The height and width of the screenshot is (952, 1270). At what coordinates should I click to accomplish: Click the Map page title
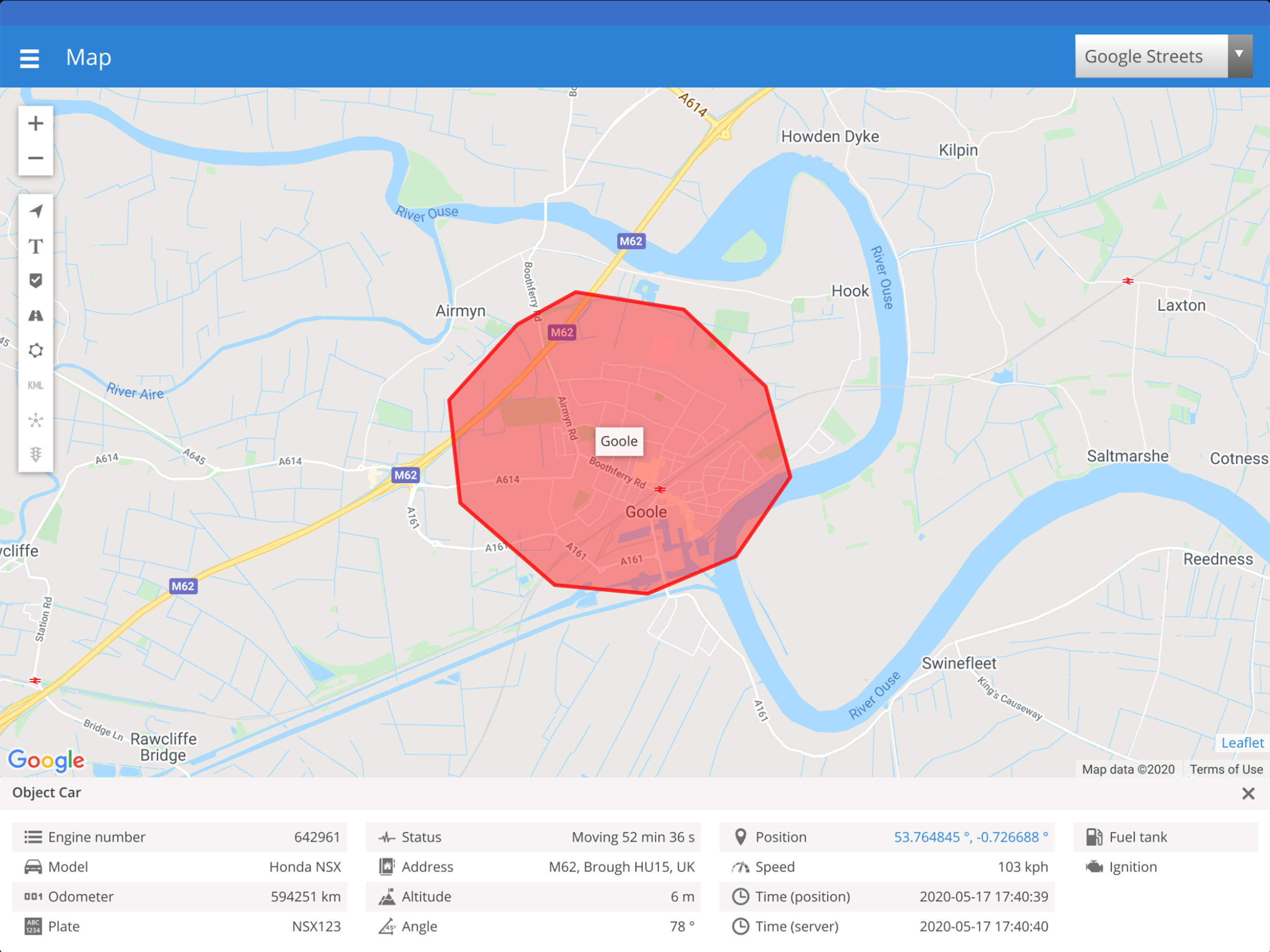click(x=88, y=58)
